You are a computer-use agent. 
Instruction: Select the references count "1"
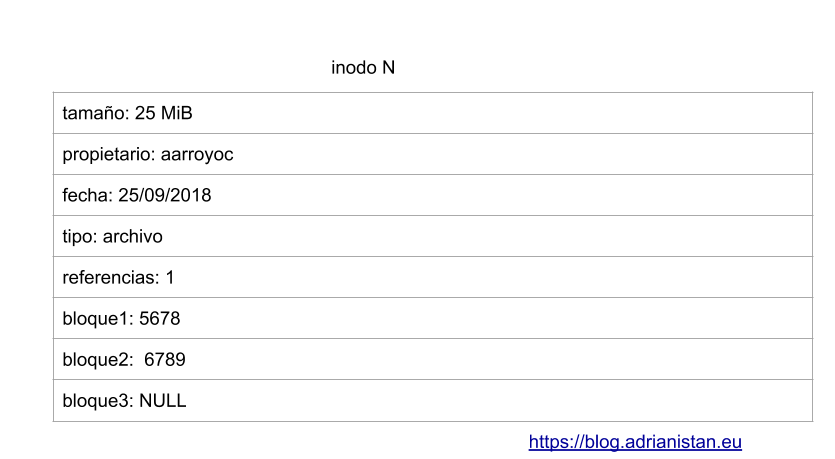(x=170, y=278)
